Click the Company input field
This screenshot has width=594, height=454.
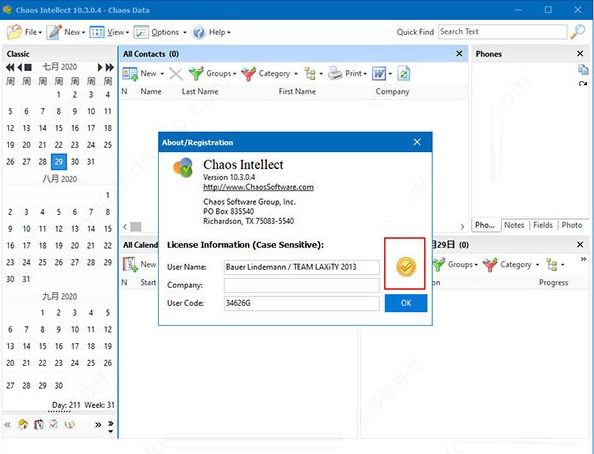tap(302, 285)
